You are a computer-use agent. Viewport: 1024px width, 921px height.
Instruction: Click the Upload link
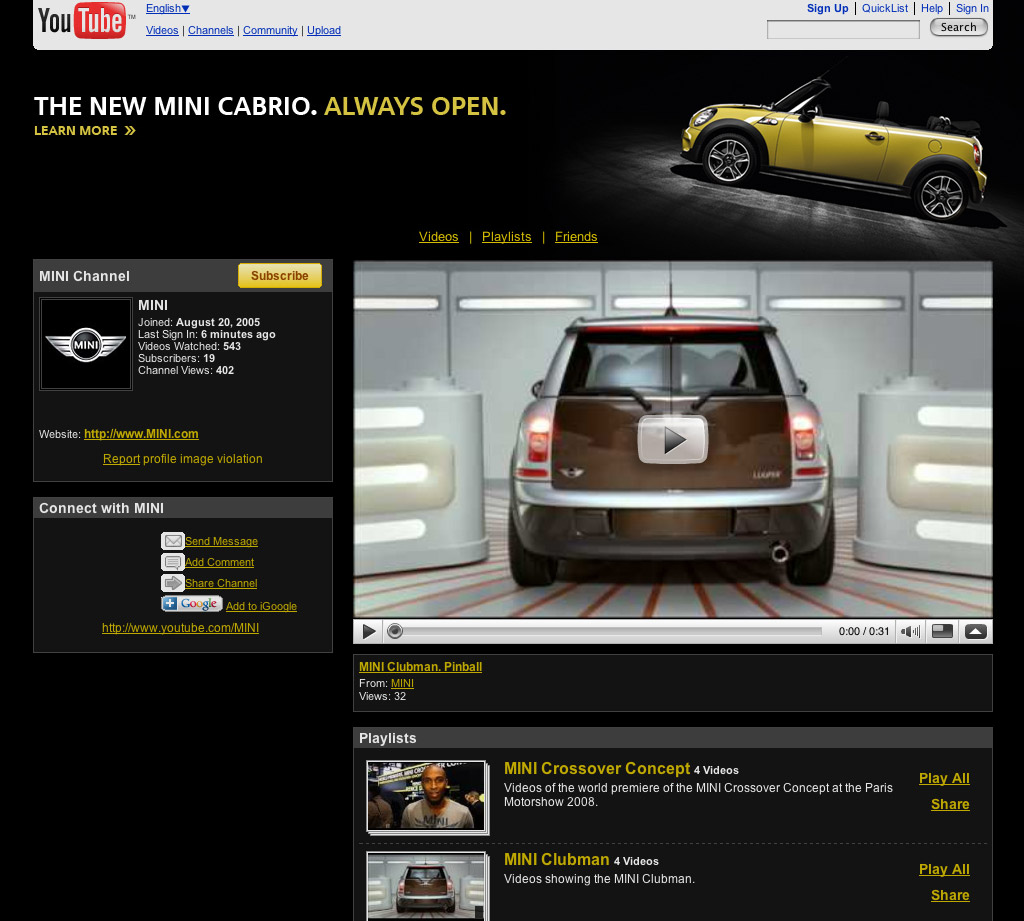[x=324, y=30]
